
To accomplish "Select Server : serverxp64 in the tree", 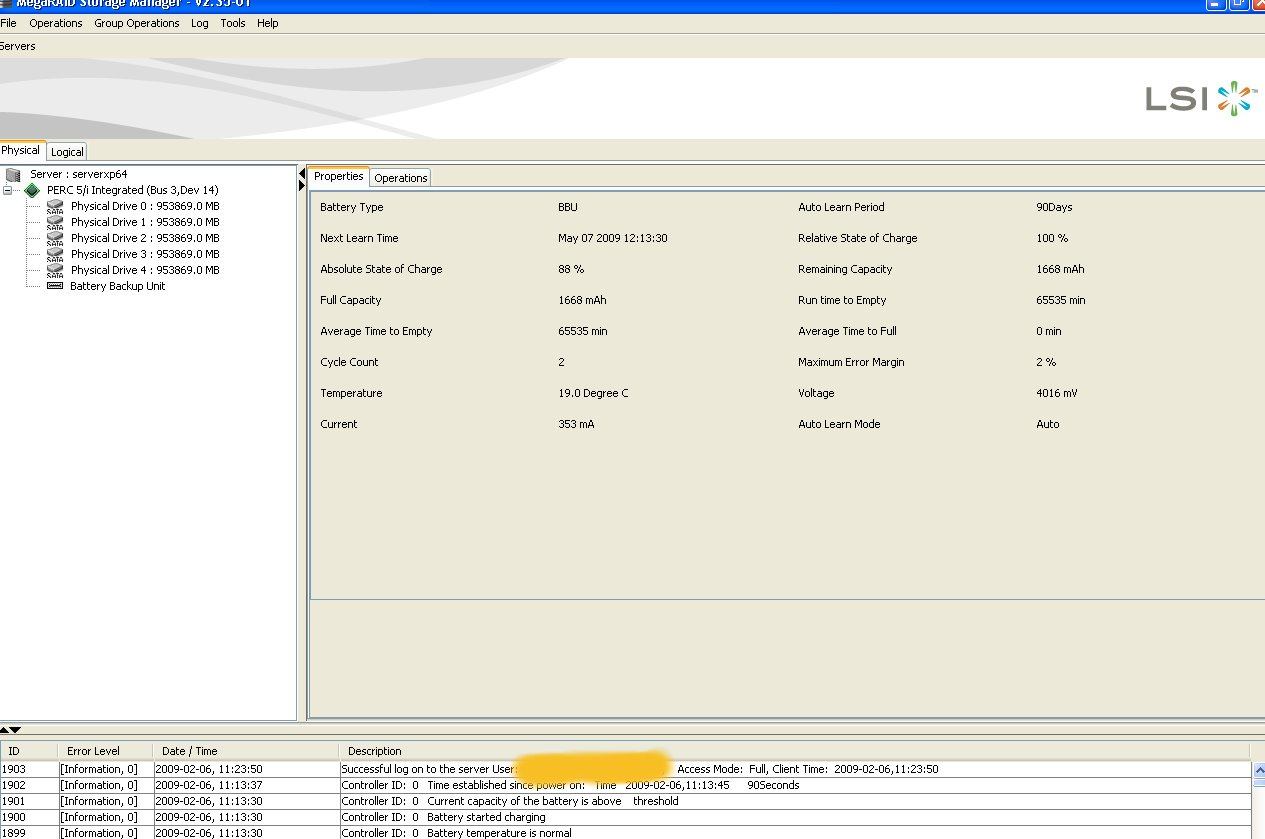I will (78, 174).
